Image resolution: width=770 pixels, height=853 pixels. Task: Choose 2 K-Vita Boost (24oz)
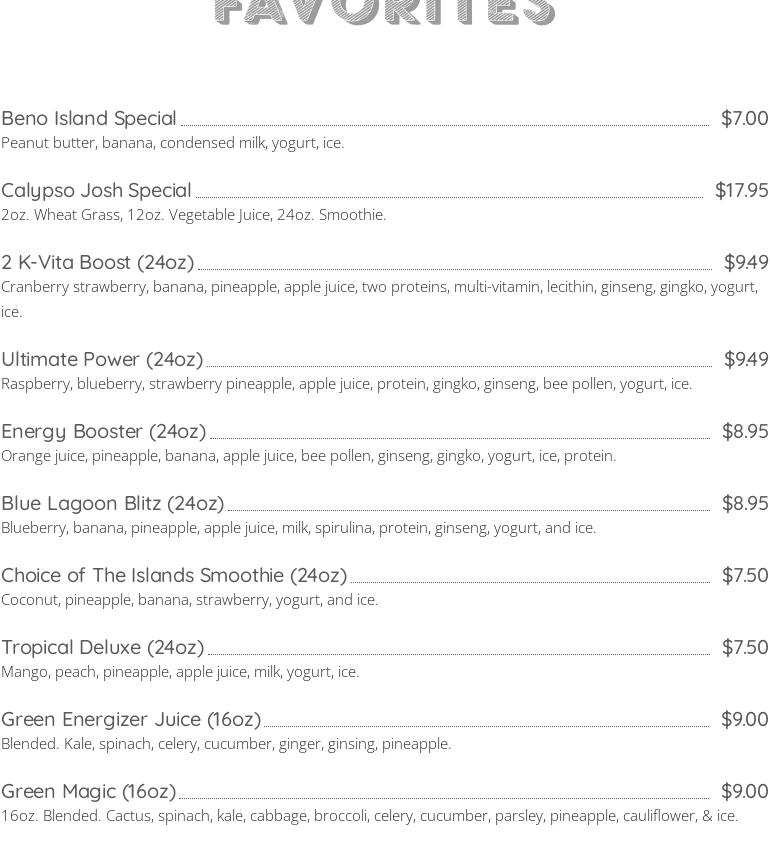[98, 262]
